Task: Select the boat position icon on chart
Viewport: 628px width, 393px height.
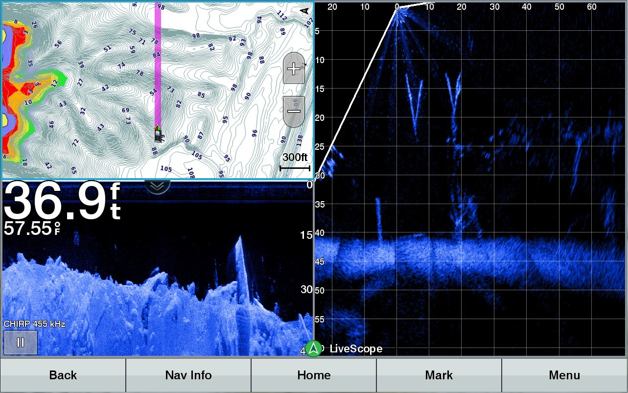Action: pos(159,134)
